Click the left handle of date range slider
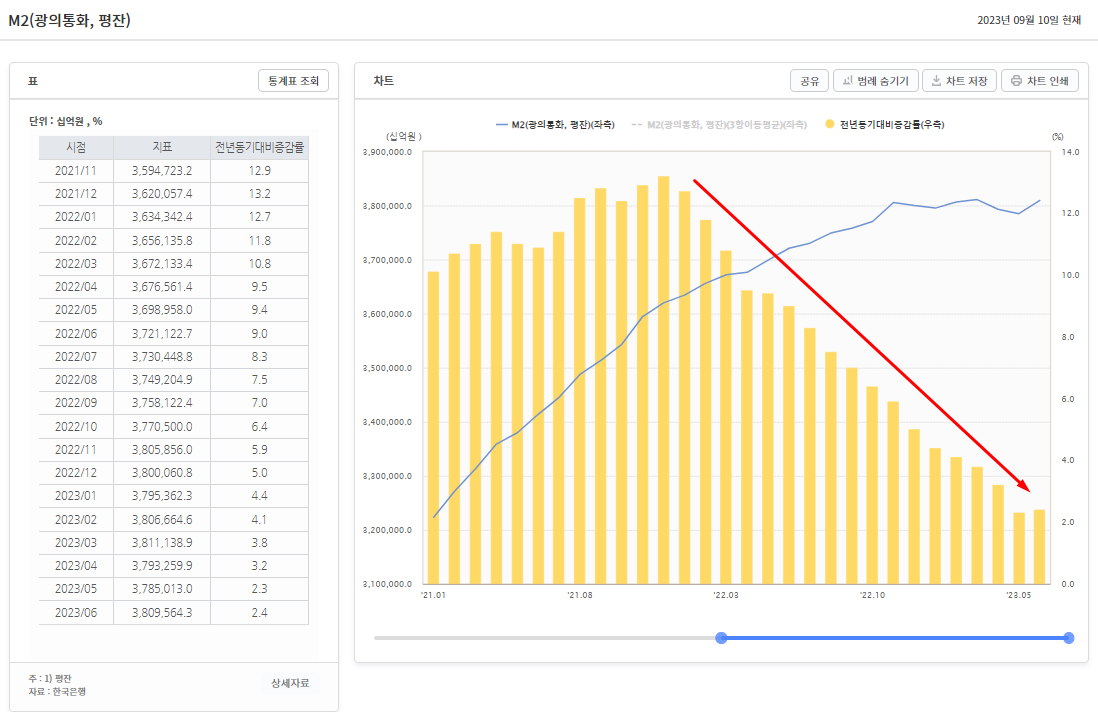The width and height of the screenshot is (1098, 716). 721,638
